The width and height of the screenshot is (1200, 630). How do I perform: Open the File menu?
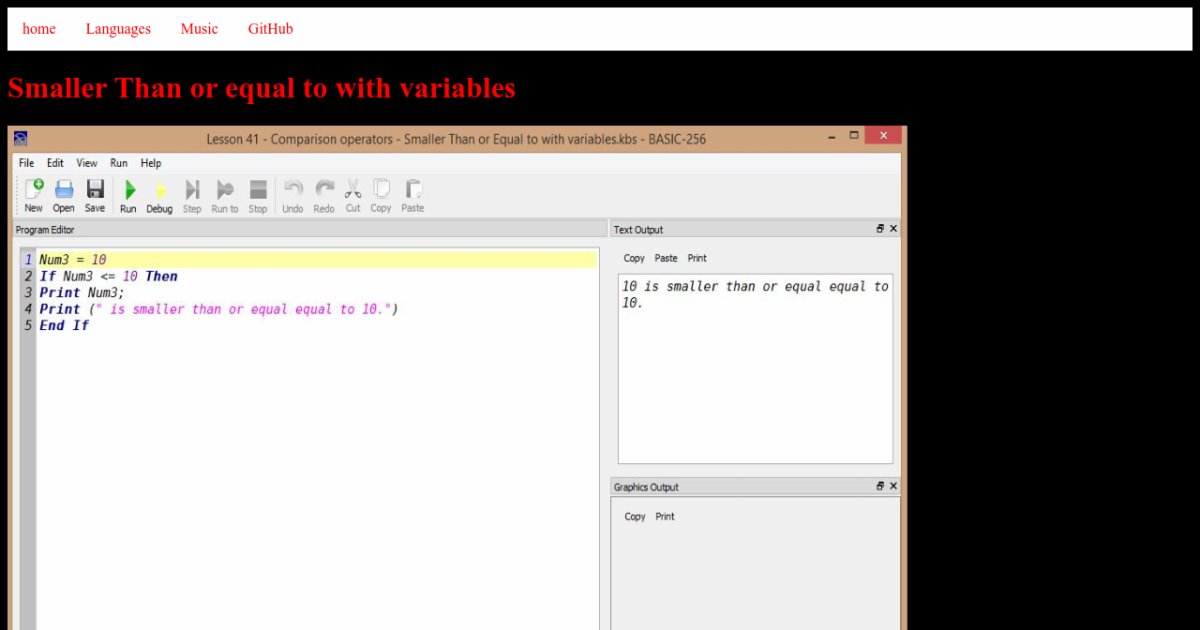[x=26, y=163]
